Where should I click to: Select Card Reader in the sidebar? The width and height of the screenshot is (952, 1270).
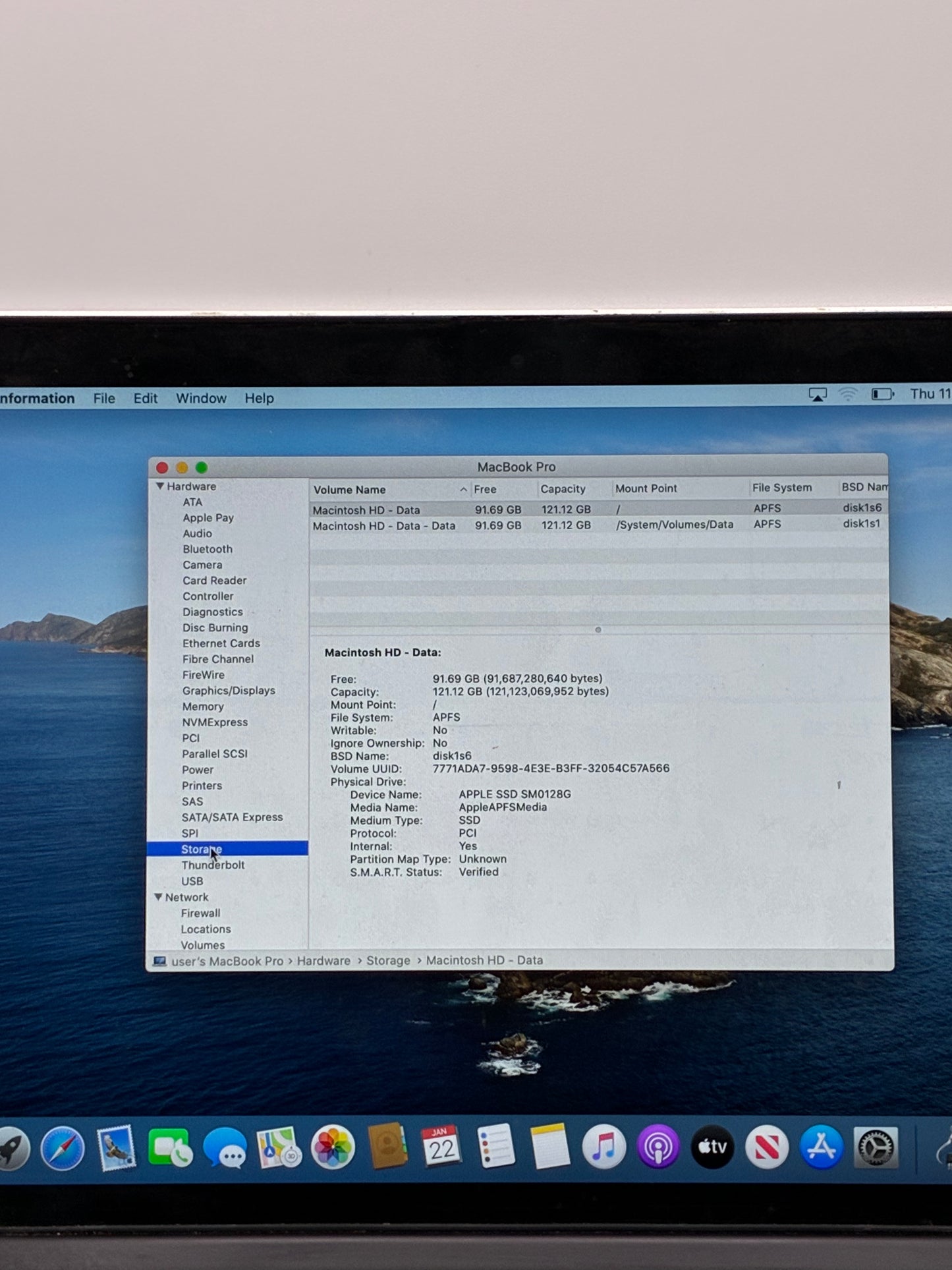click(215, 581)
